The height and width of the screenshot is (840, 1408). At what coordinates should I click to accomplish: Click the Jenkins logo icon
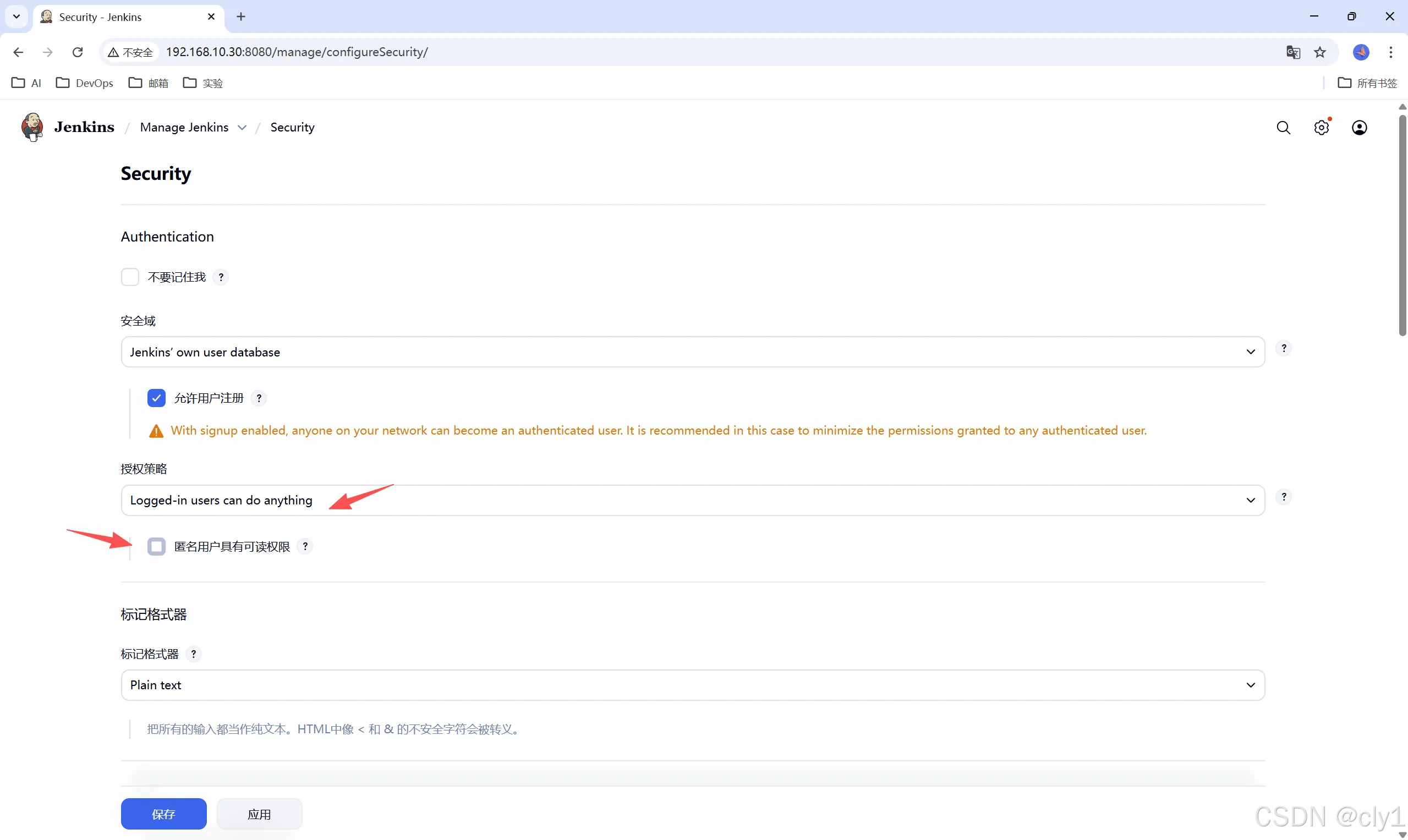(x=32, y=127)
